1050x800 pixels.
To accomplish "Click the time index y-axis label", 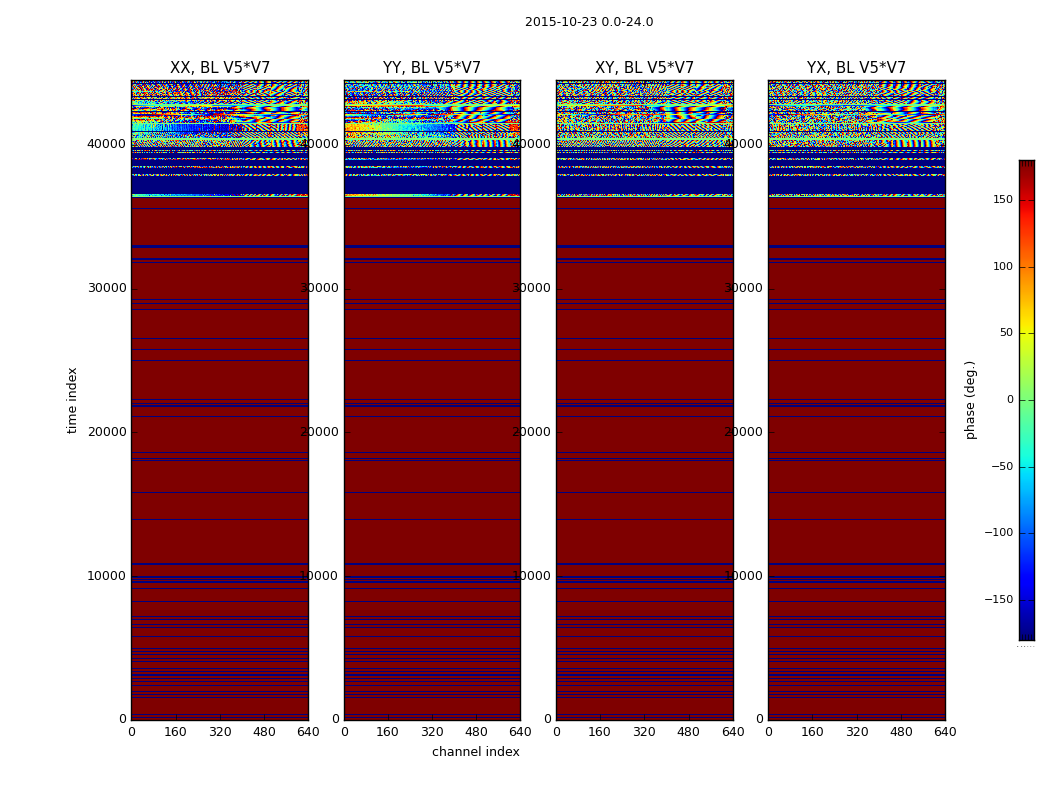I will pyautogui.click(x=72, y=400).
